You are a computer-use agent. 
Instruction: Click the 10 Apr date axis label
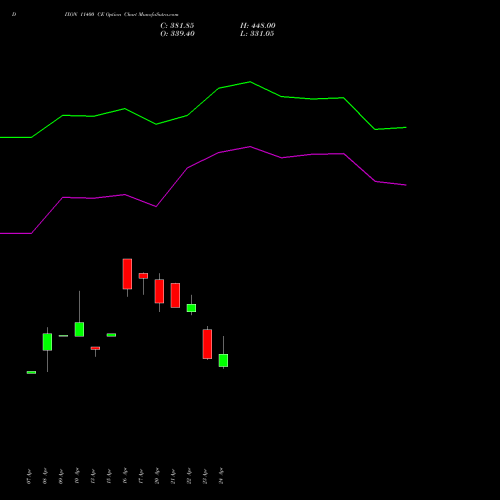(x=77, y=476)
